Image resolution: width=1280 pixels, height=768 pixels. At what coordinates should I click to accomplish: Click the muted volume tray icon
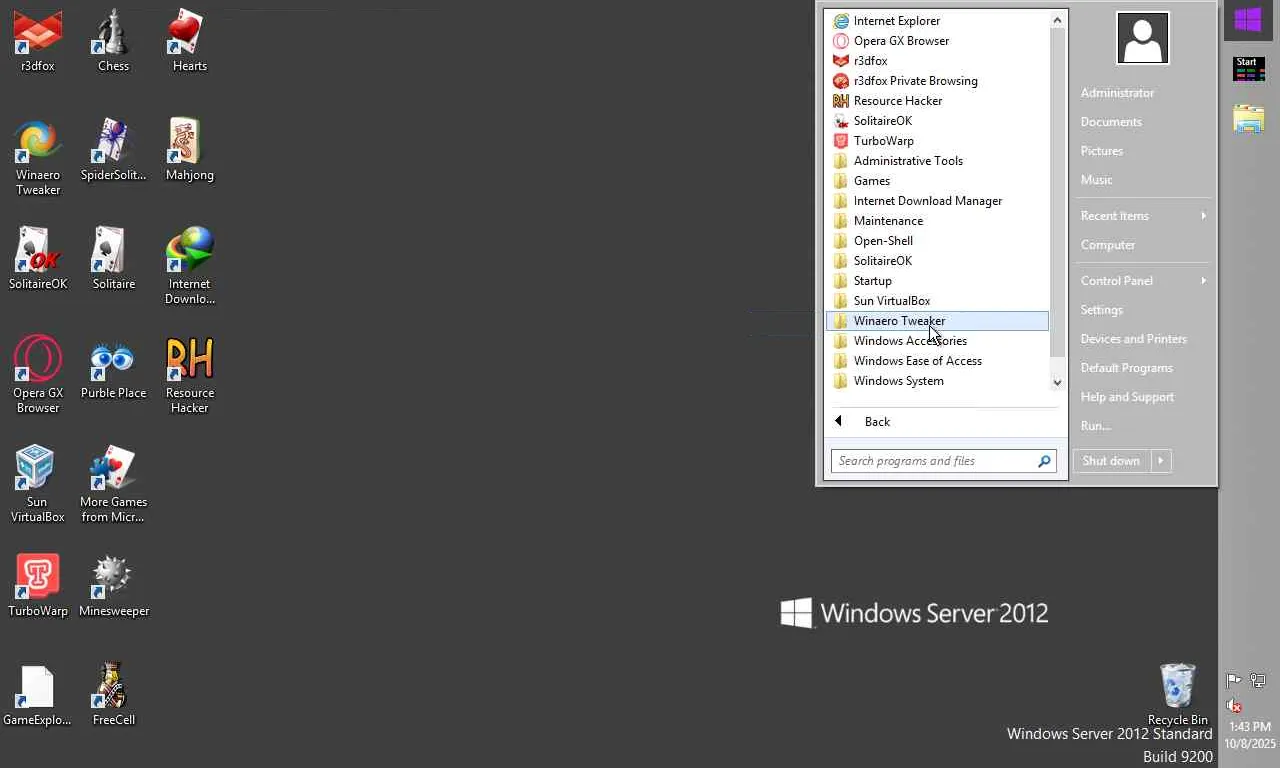pos(1234,706)
